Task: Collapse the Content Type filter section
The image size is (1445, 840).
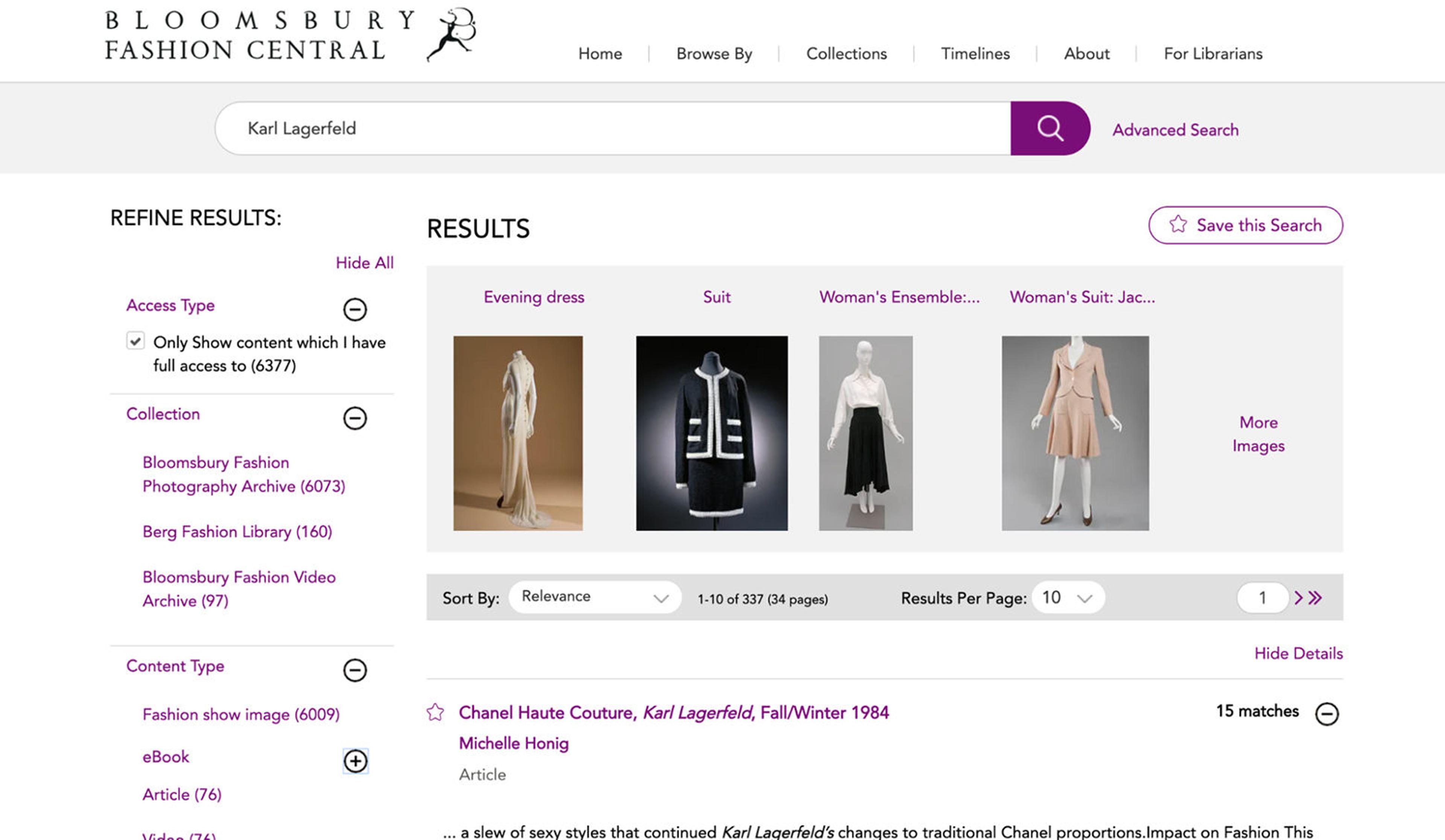Action: click(354, 670)
